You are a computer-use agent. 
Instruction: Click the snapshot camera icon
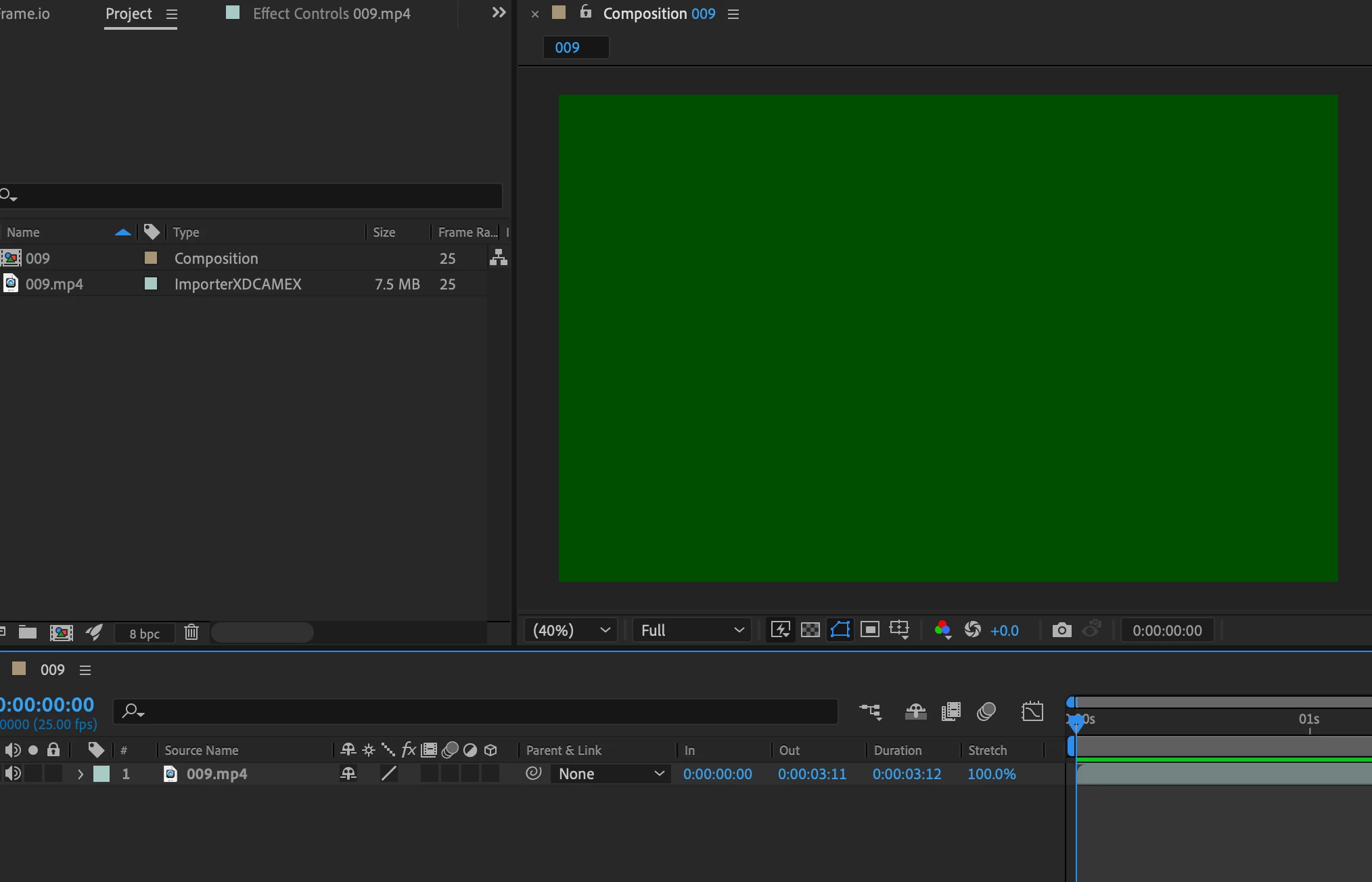(1061, 630)
